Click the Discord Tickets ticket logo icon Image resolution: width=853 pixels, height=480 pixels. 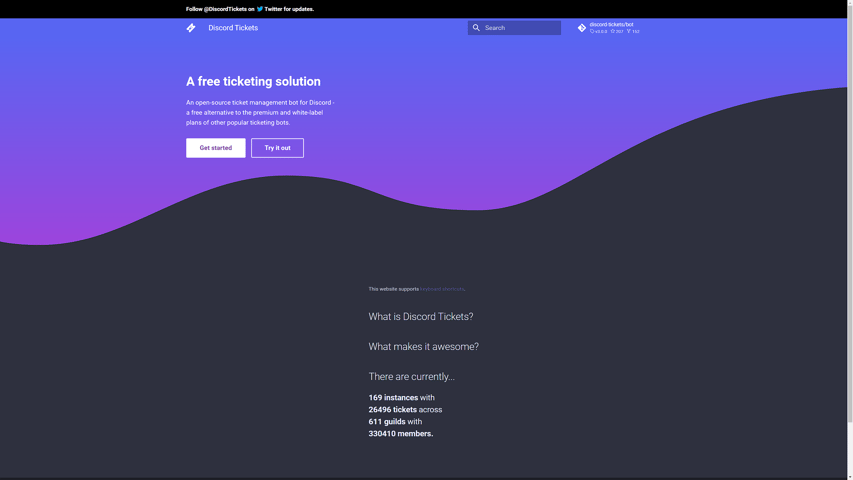click(191, 28)
